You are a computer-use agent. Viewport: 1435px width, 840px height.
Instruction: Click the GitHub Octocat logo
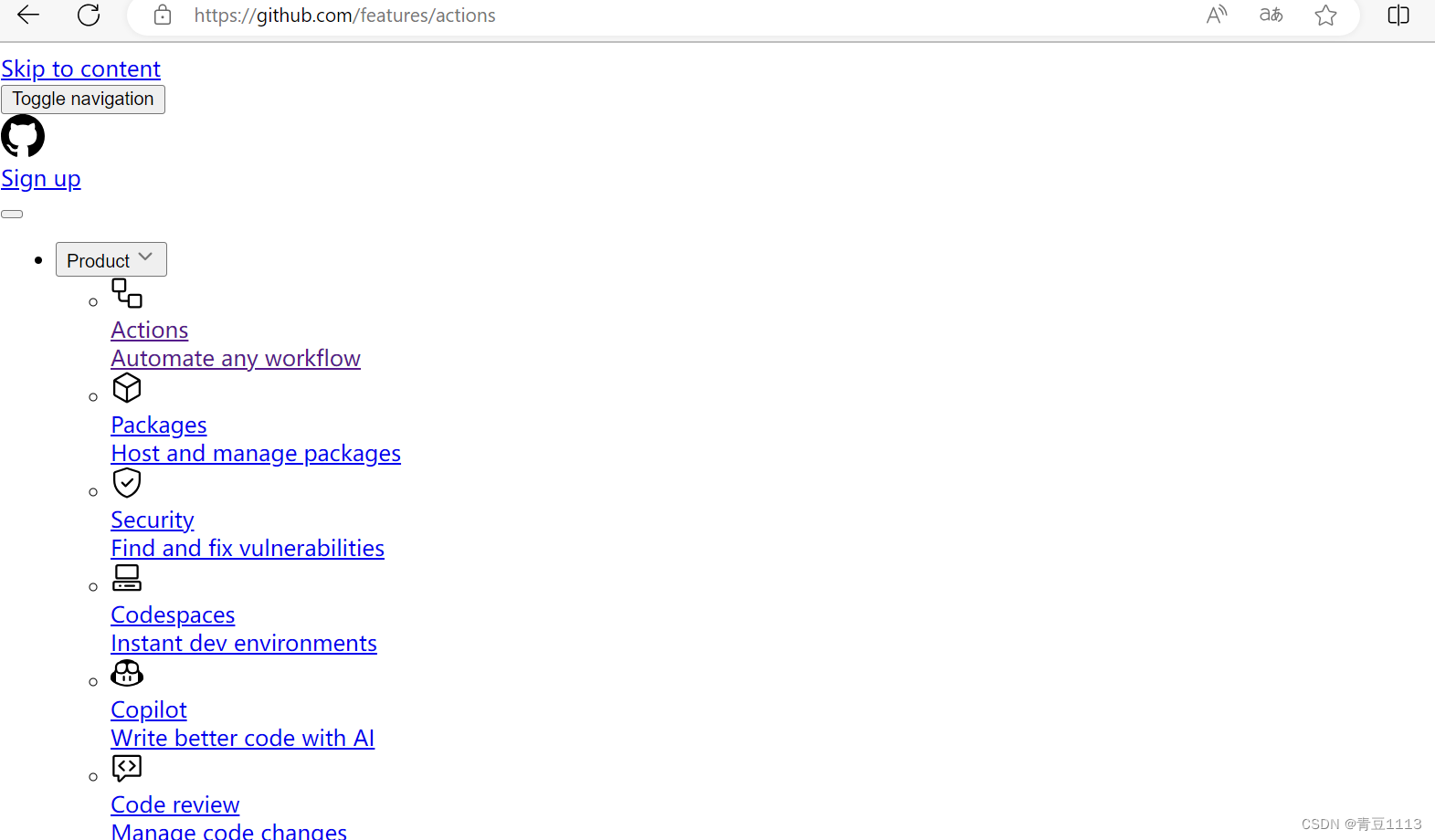click(x=23, y=136)
